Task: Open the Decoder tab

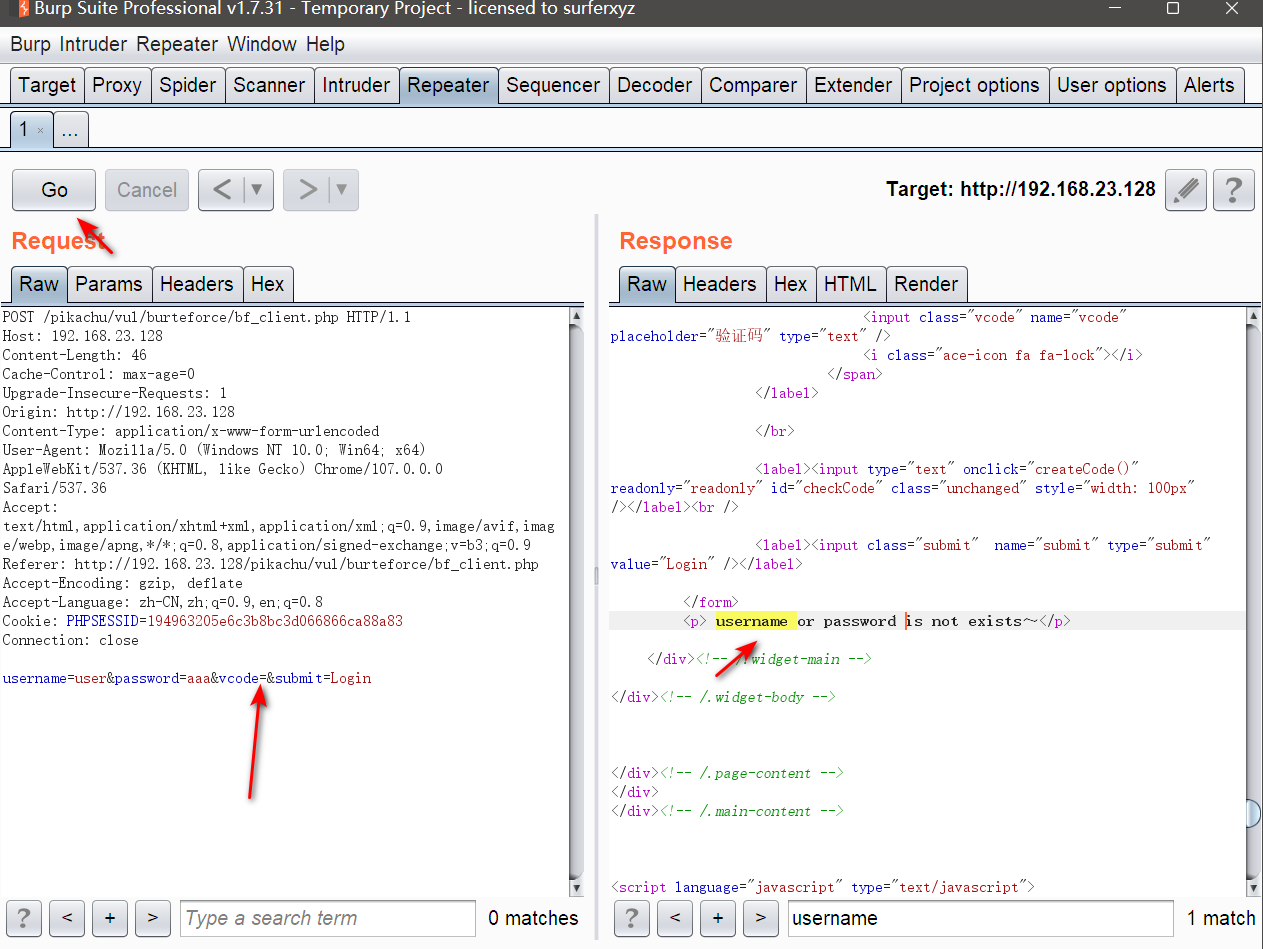Action: (654, 85)
